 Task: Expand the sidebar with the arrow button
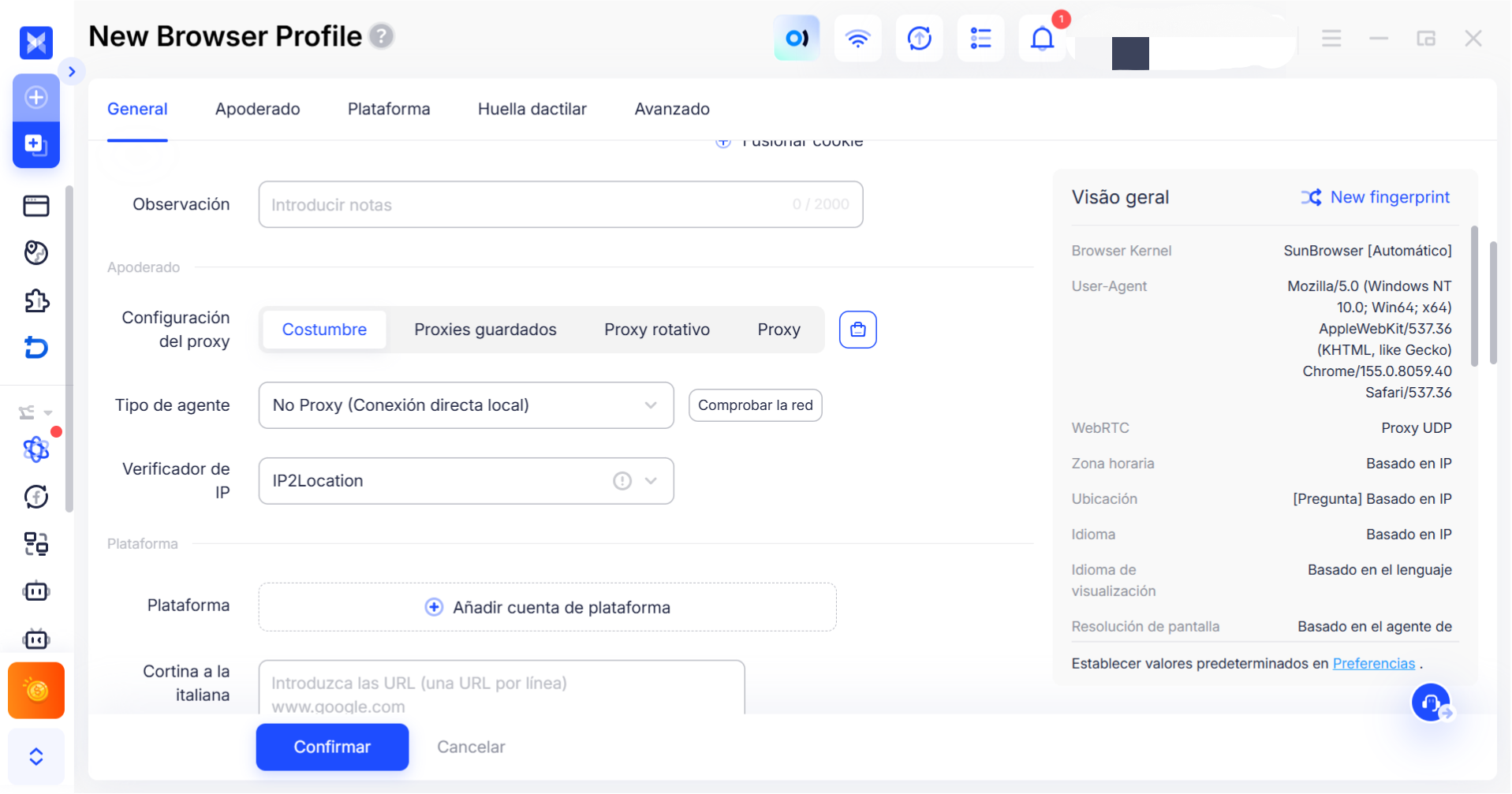pyautogui.click(x=72, y=72)
